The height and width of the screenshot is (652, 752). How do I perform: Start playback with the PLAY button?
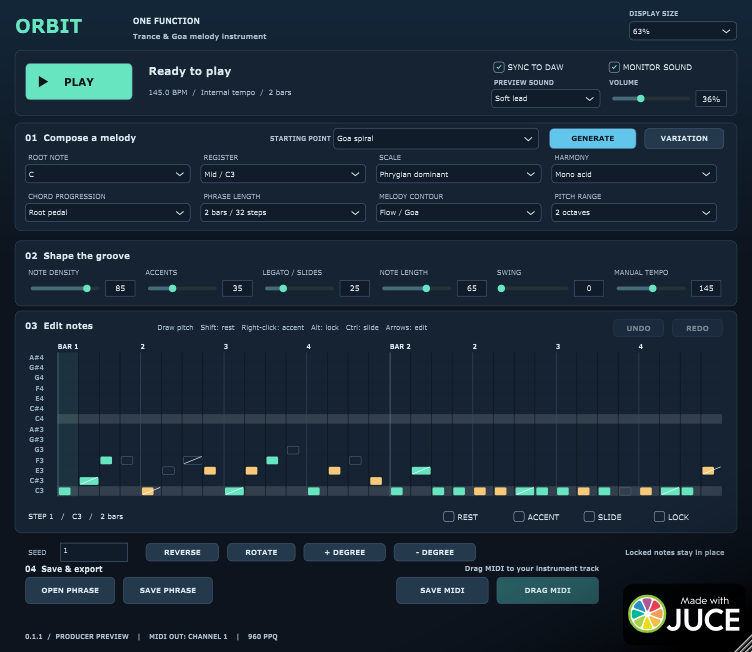click(79, 82)
